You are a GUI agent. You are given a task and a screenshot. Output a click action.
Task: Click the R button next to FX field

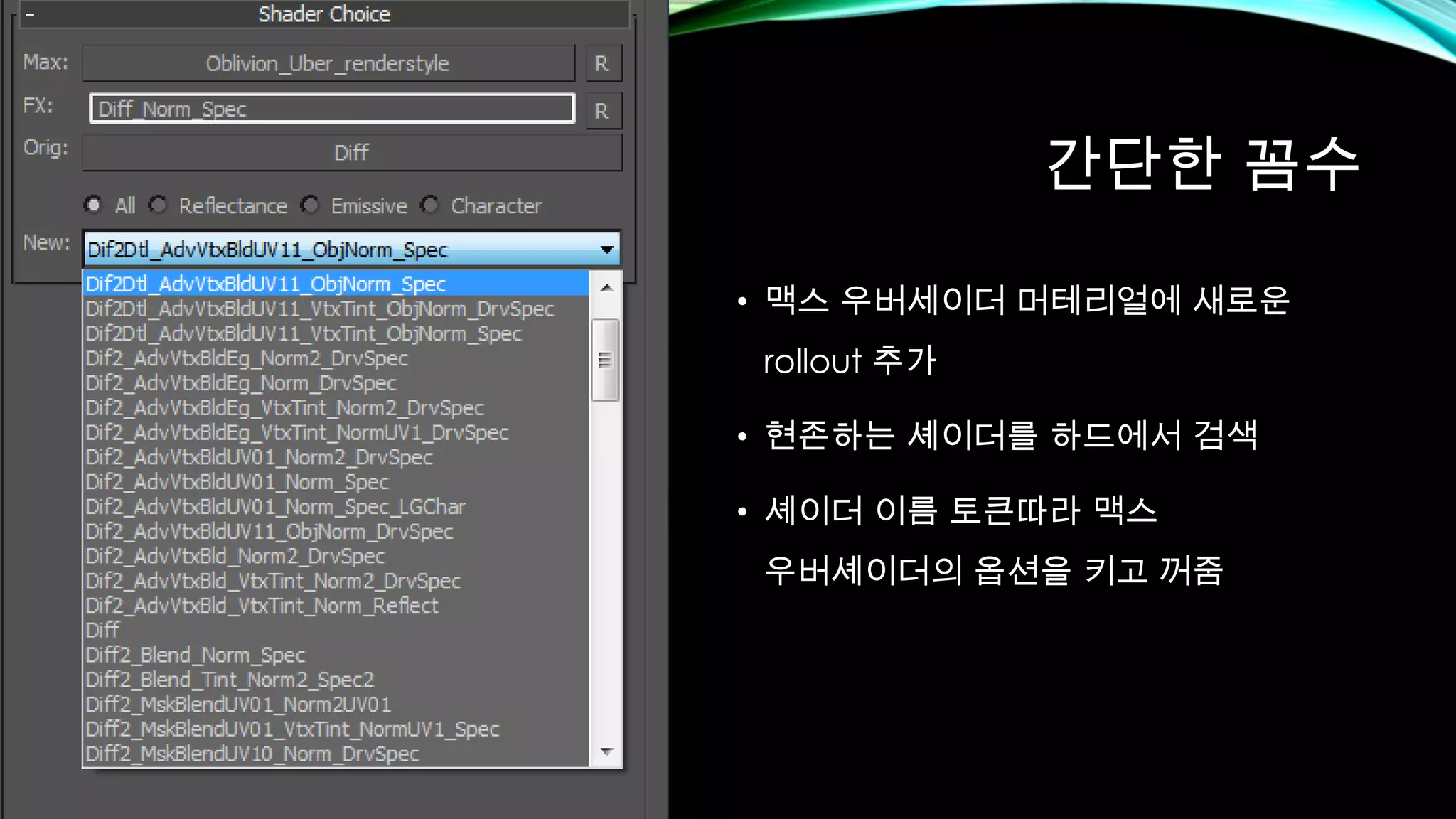click(x=603, y=111)
